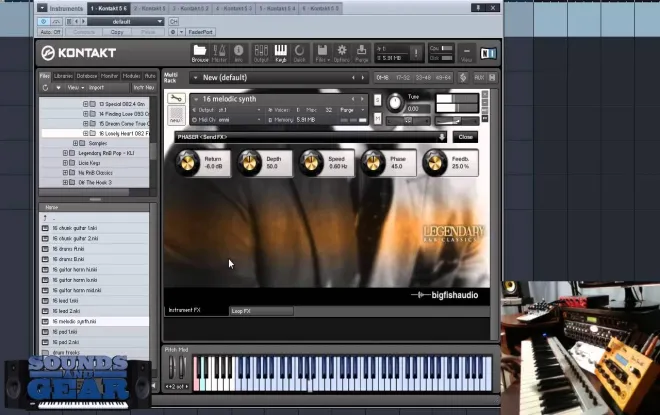The image size is (660, 415).
Task: Open the 16 melodic synth instrument dropdown arrow
Action: click(196, 99)
